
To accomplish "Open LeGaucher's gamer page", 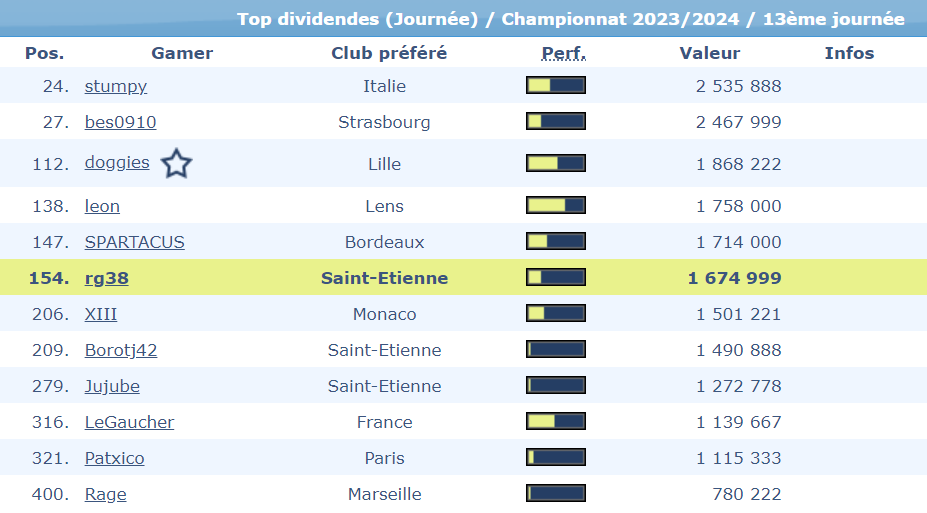I will tap(129, 422).
